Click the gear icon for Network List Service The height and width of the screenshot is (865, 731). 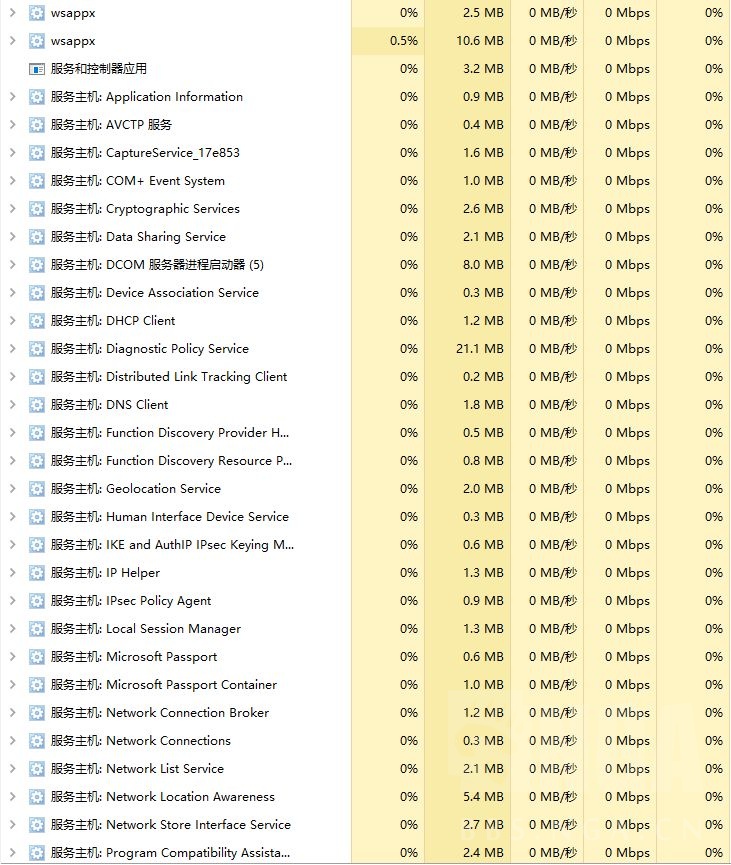37,769
